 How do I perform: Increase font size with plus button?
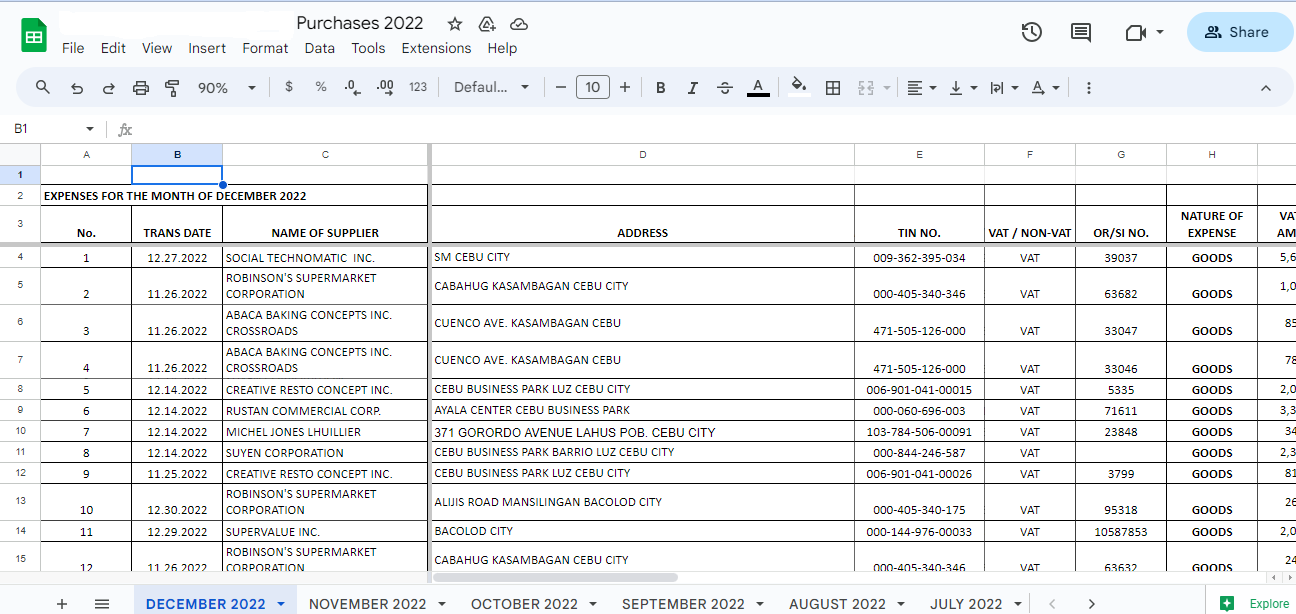point(625,87)
